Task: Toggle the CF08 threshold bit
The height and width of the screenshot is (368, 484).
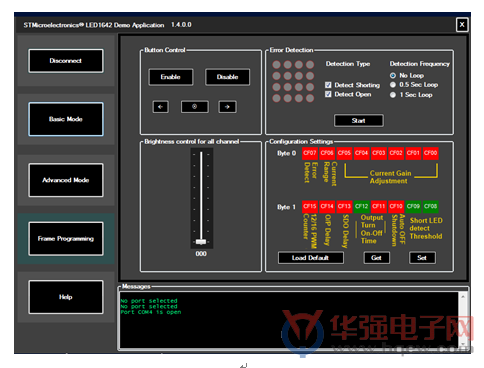Action: pos(430,206)
